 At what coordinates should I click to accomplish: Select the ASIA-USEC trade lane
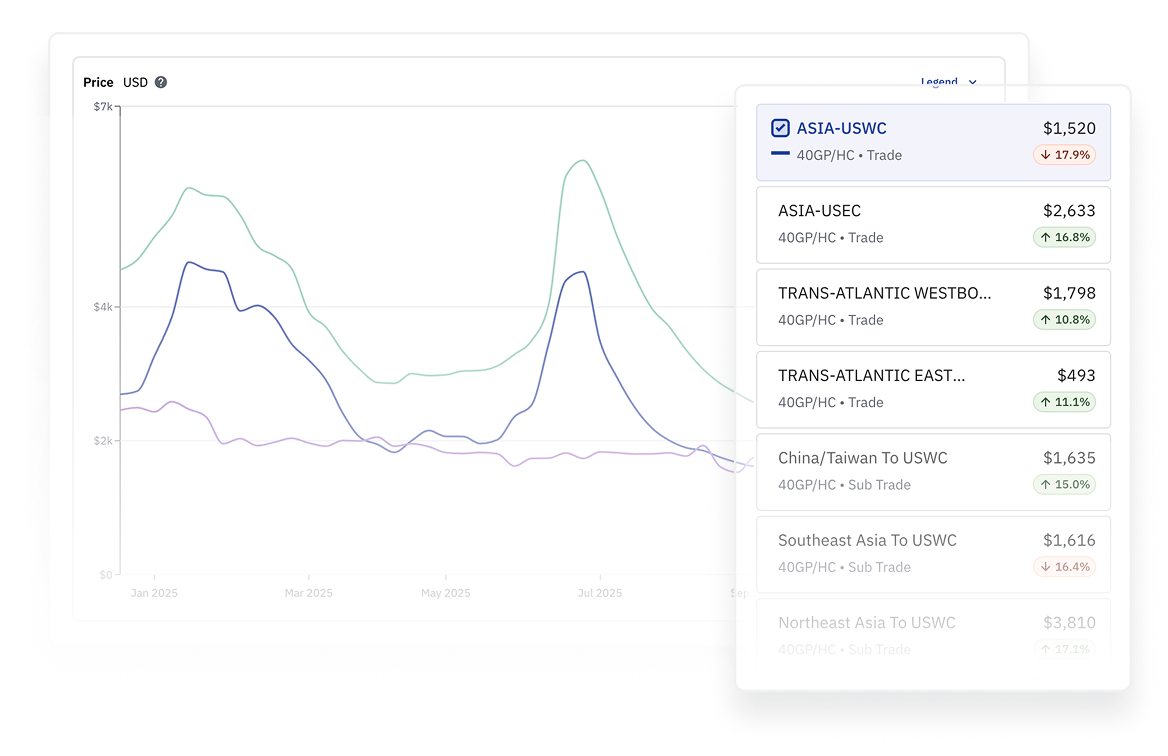click(x=932, y=224)
